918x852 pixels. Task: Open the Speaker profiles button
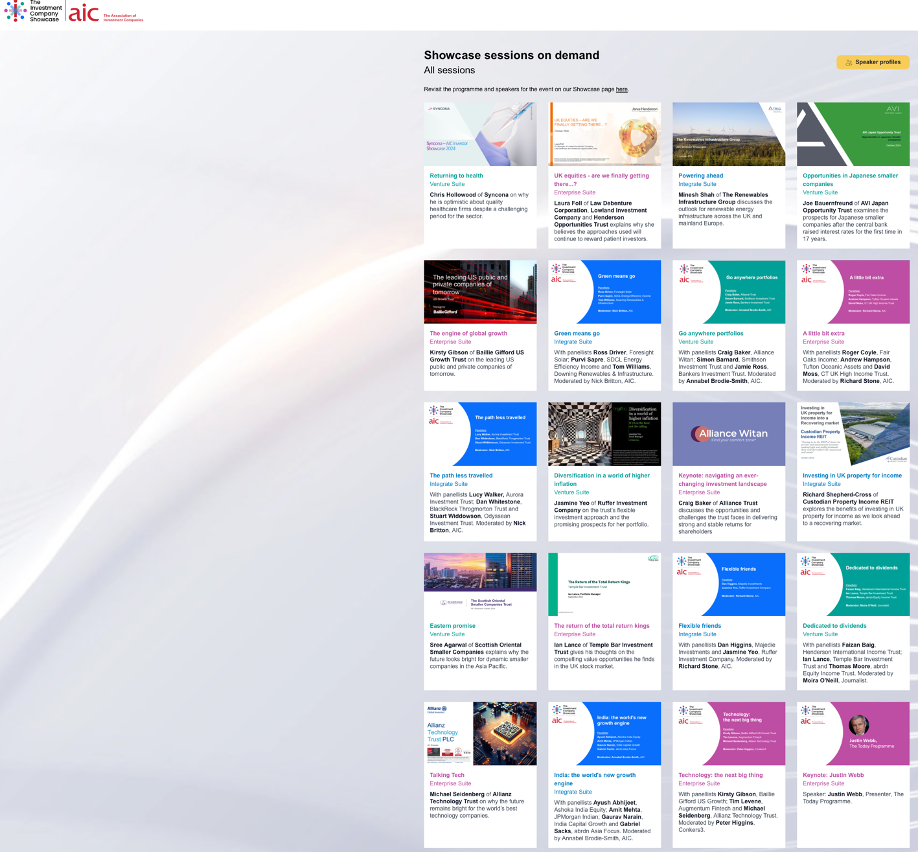click(873, 62)
